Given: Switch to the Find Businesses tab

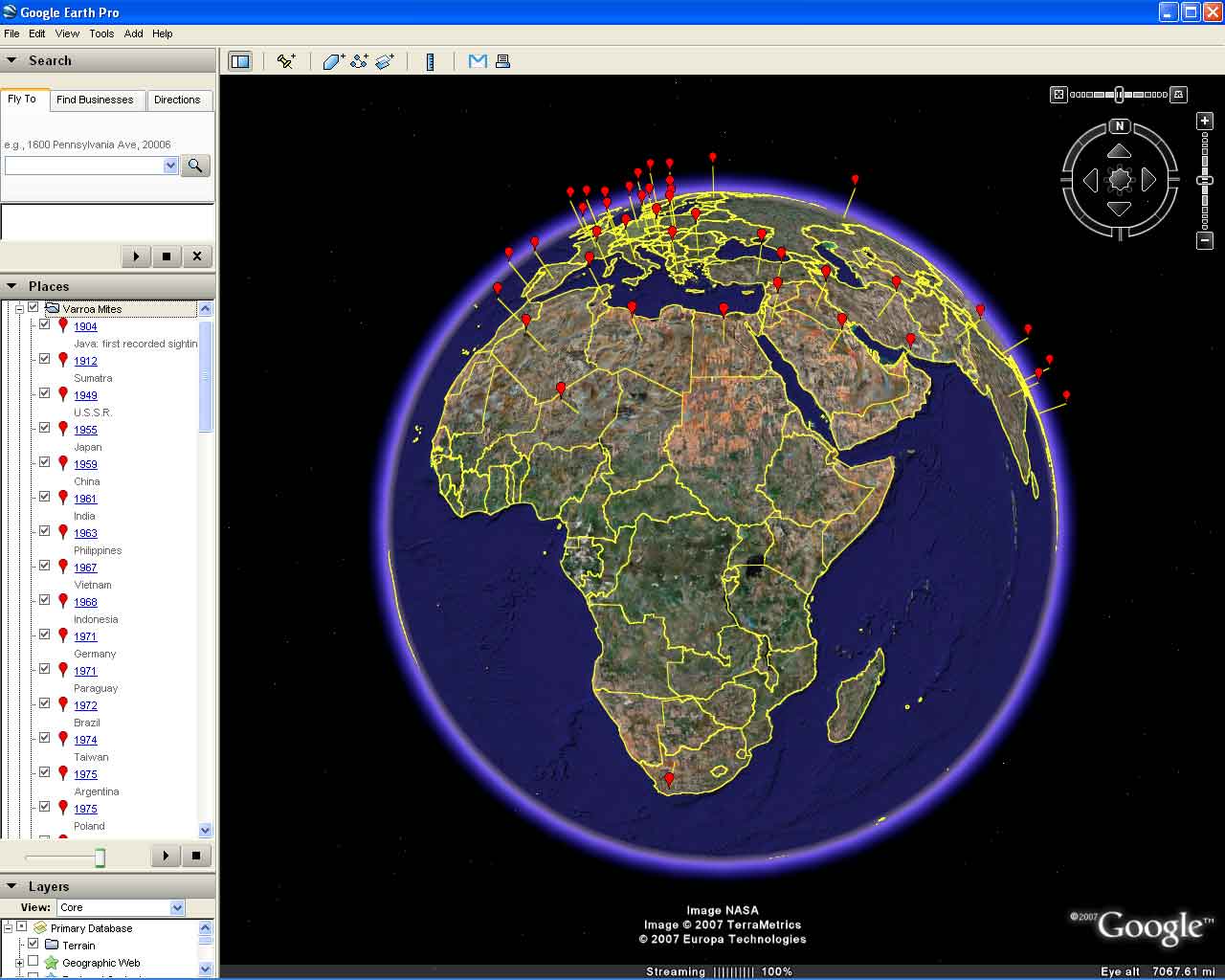Looking at the screenshot, I should pyautogui.click(x=95, y=100).
